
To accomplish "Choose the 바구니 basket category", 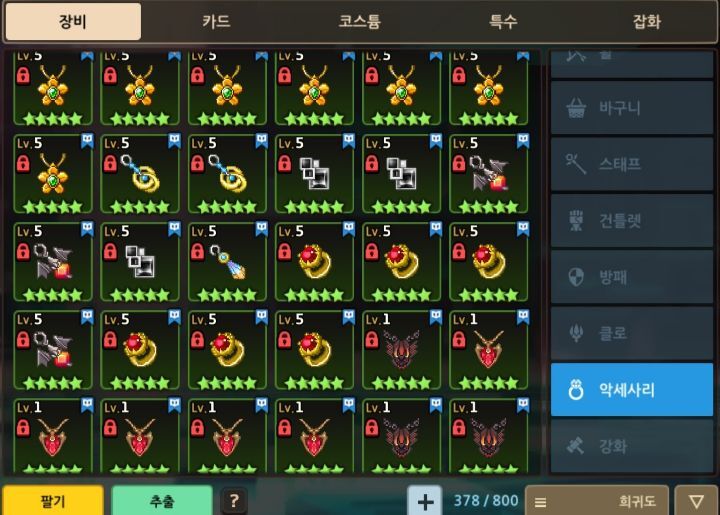I will pyautogui.click(x=632, y=108).
